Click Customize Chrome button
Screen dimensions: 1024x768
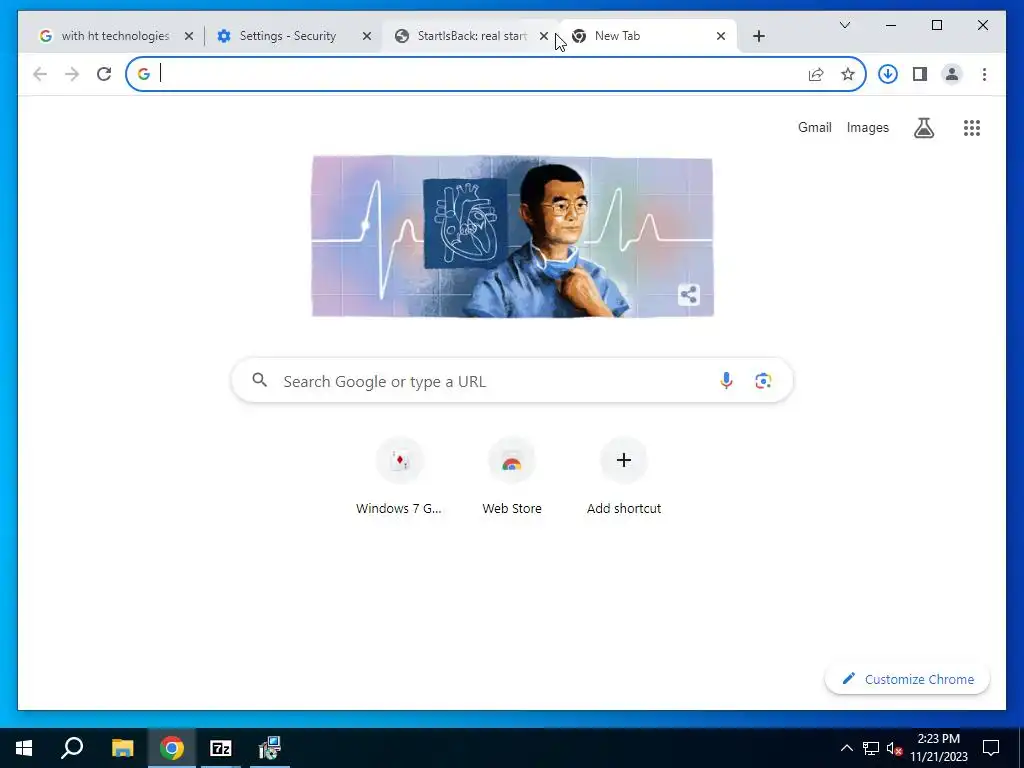907,679
